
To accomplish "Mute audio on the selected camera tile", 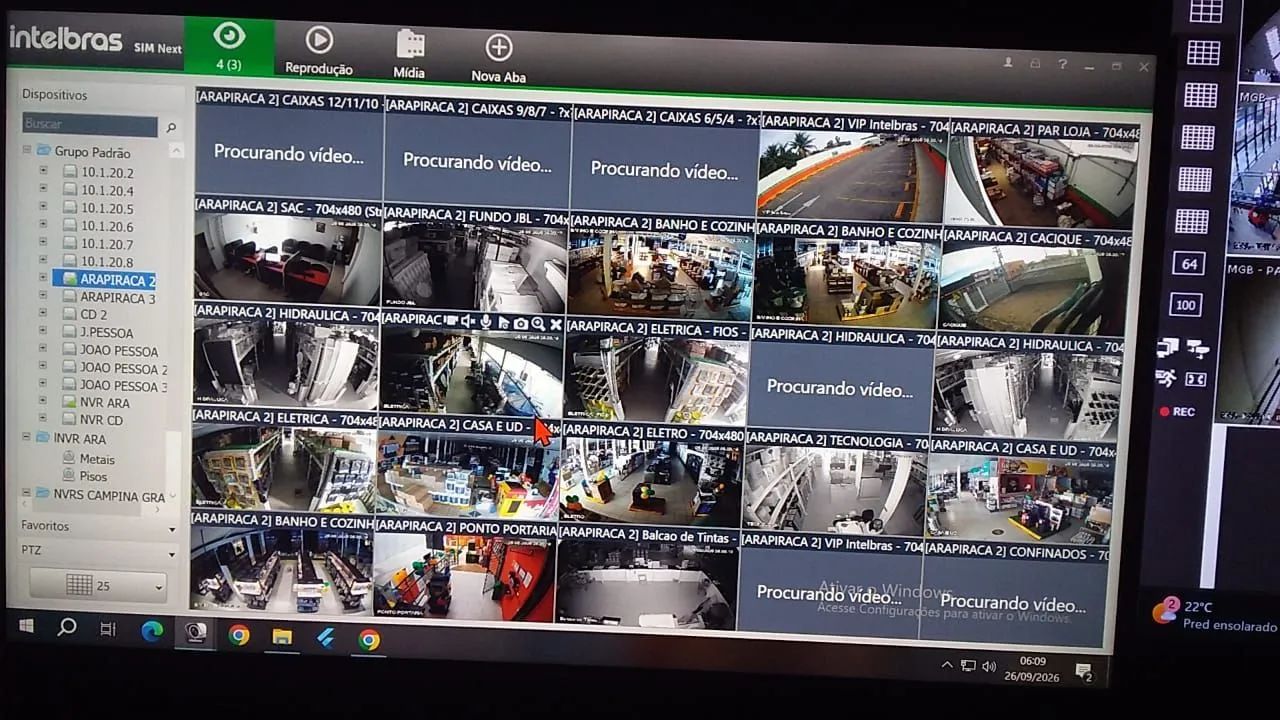I will tap(468, 321).
